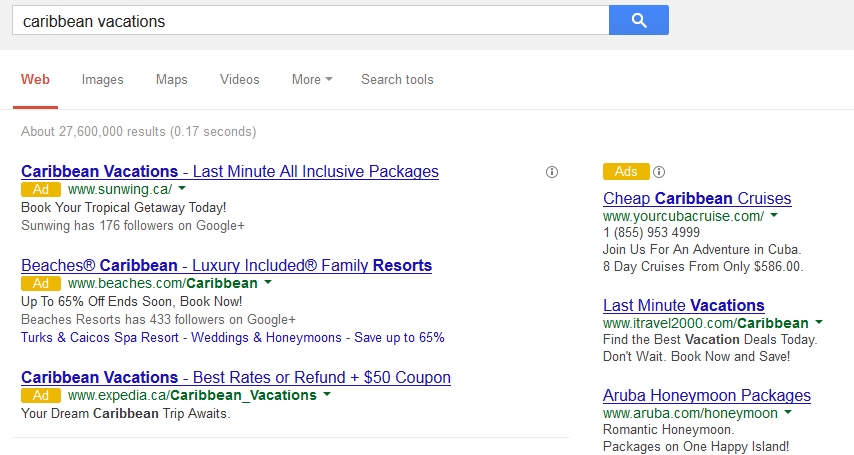
Task: Expand the arrow next to the expedia.ca URL
Action: pyautogui.click(x=326, y=395)
